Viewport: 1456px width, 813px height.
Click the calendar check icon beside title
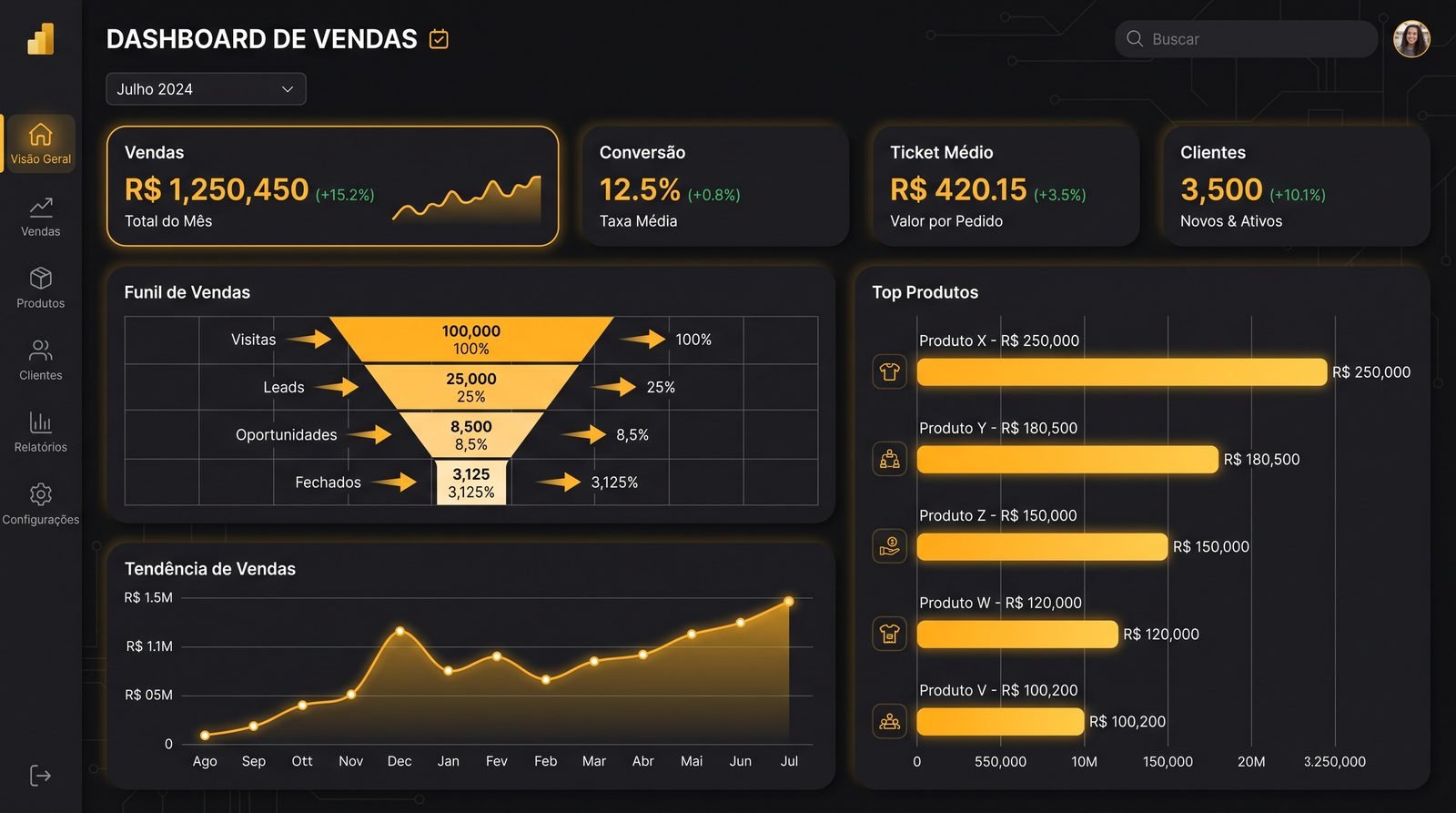439,39
